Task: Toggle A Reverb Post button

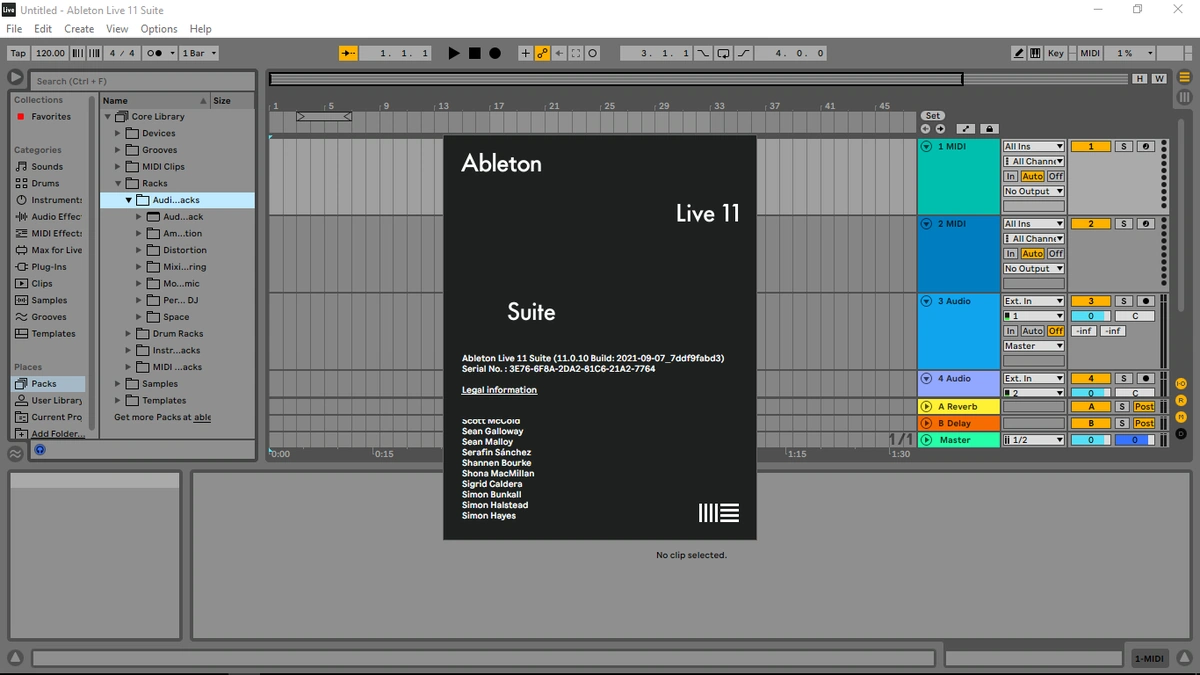Action: click(1144, 407)
